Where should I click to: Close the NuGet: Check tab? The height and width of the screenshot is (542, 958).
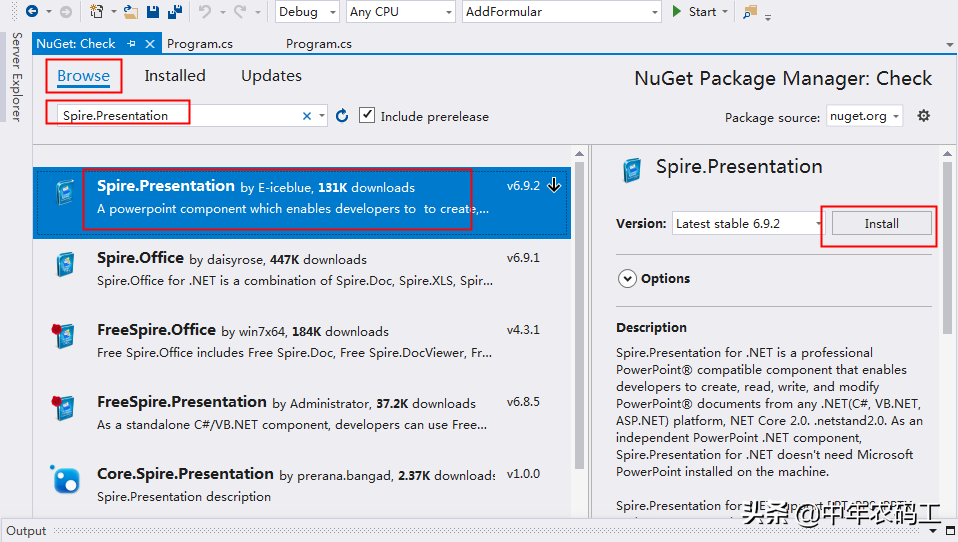pos(150,44)
